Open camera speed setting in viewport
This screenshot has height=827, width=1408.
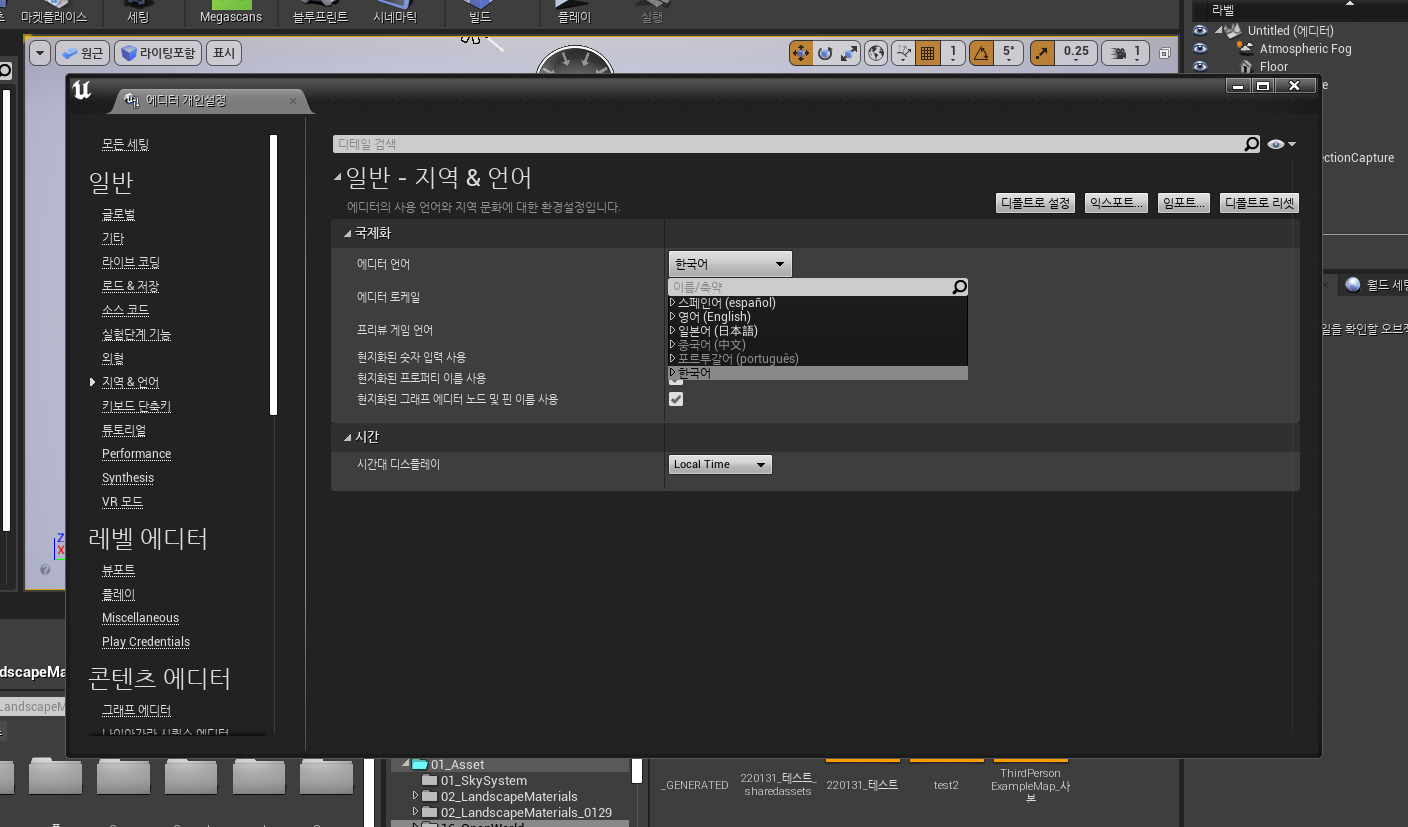point(1126,53)
